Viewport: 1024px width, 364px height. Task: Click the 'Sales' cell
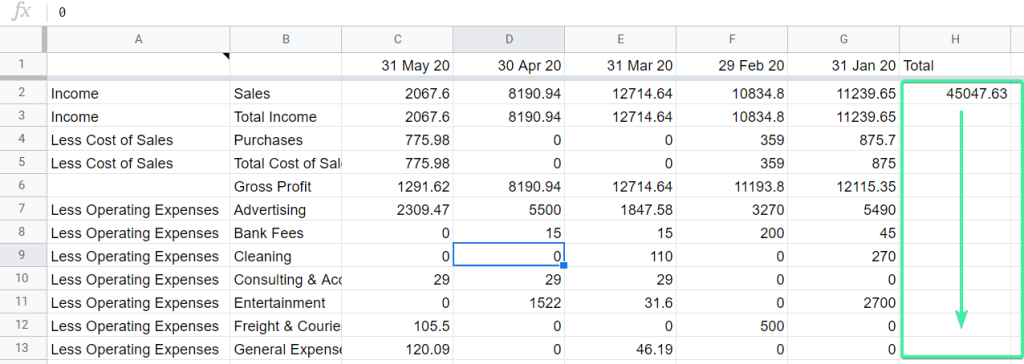pos(285,93)
